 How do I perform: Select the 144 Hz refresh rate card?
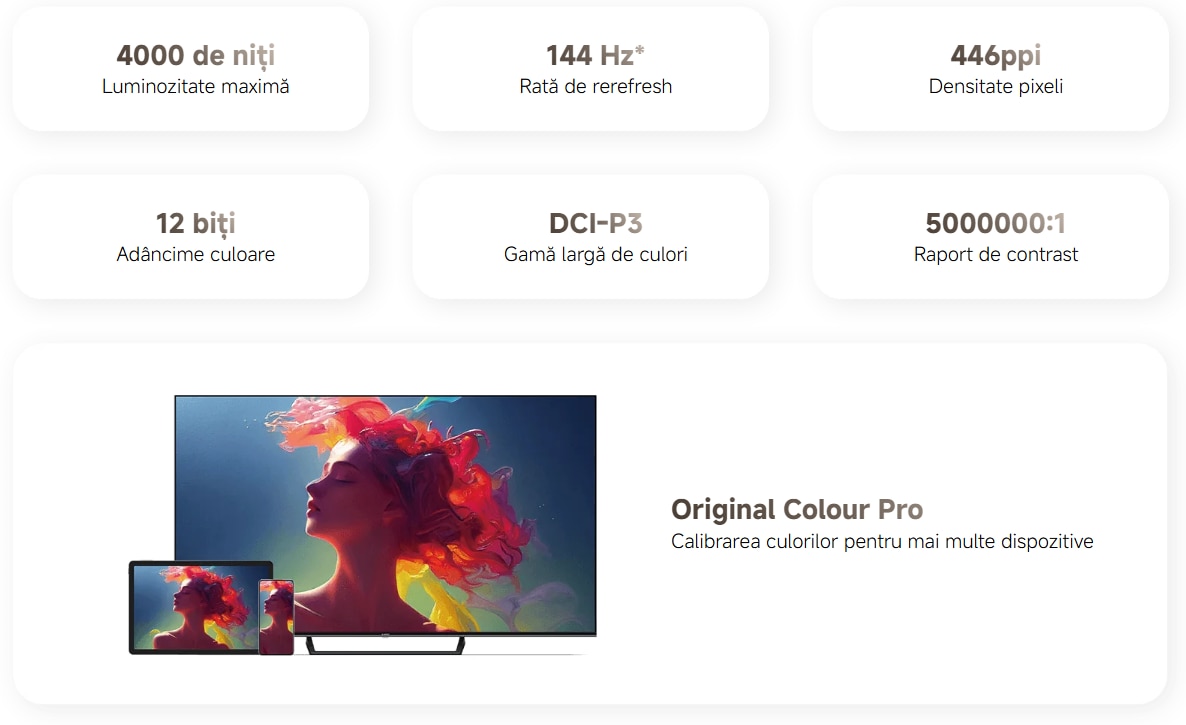591,69
